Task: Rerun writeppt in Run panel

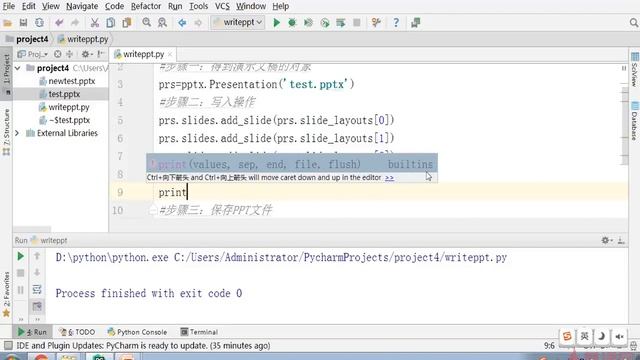Action: [20, 256]
